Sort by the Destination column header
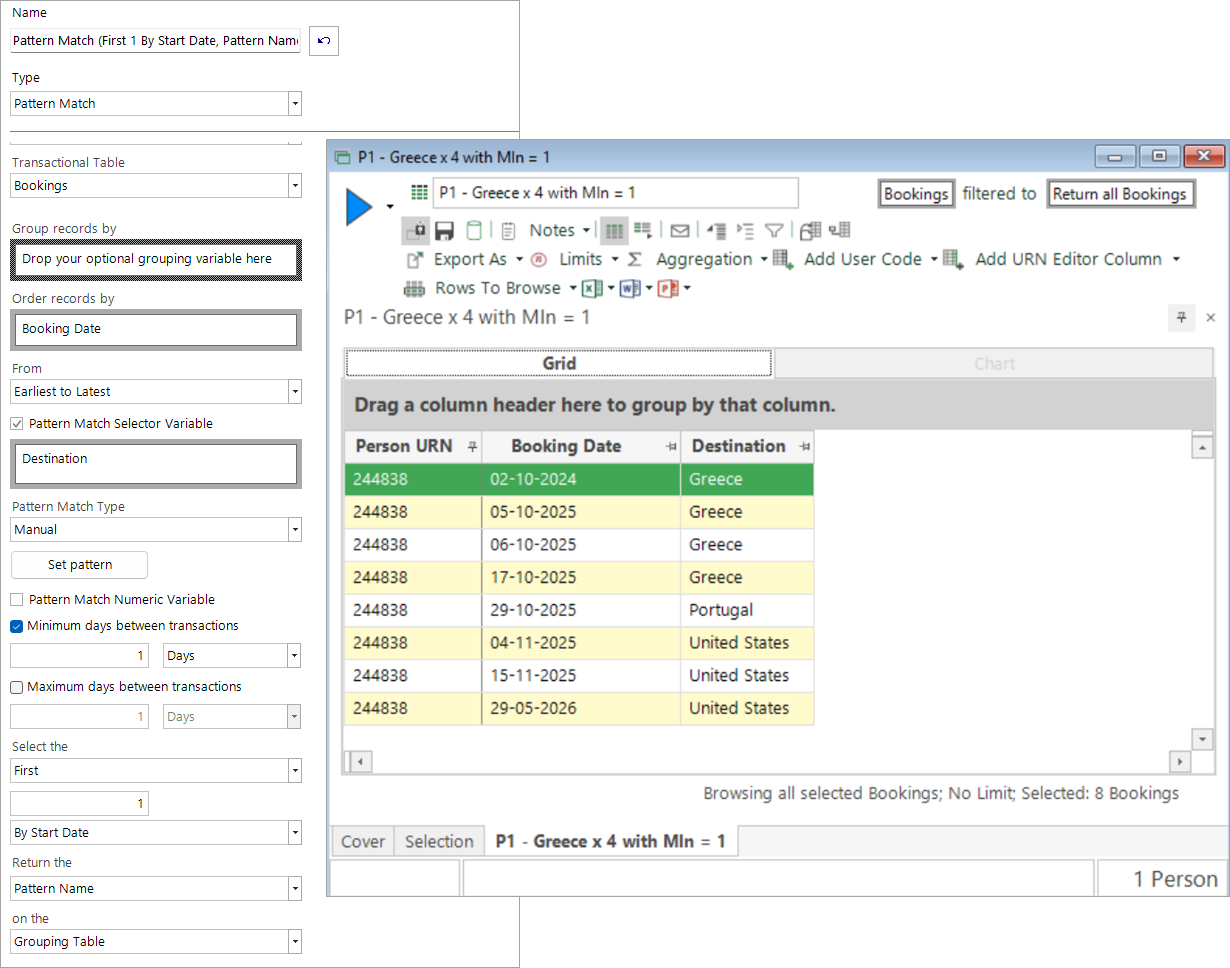This screenshot has height=968, width=1230. [739, 446]
